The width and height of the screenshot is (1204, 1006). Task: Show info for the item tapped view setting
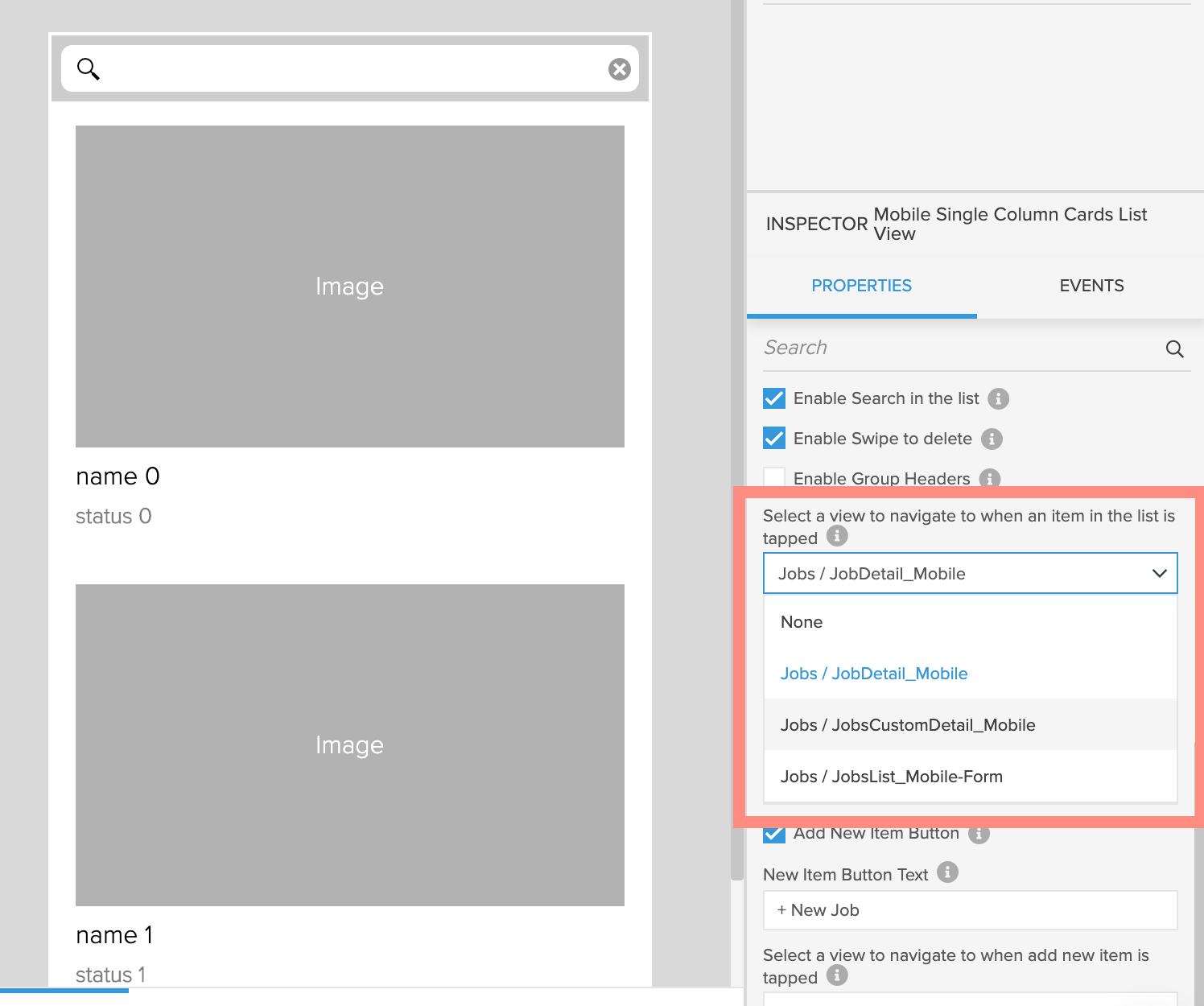837,536
